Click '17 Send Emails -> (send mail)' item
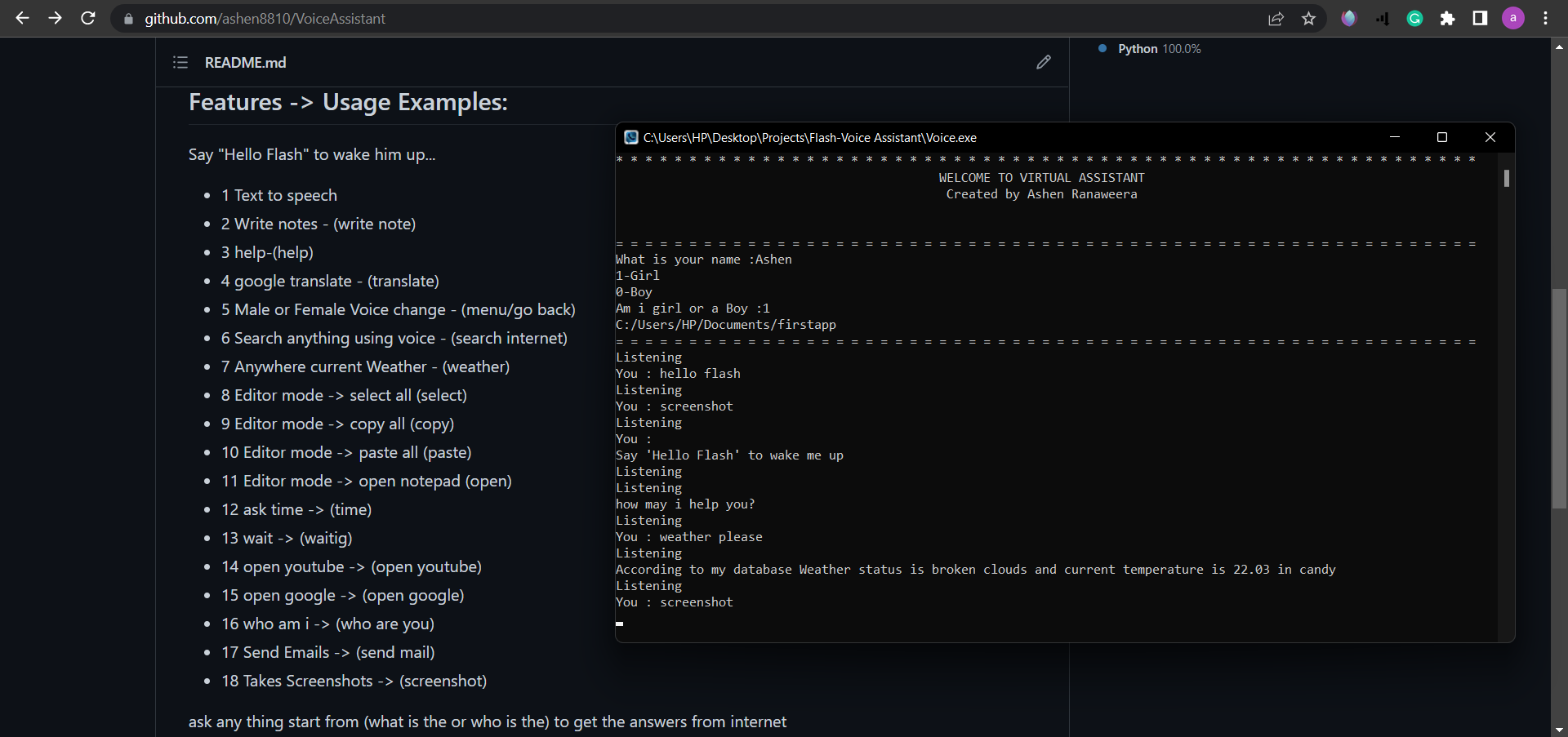 (x=328, y=652)
